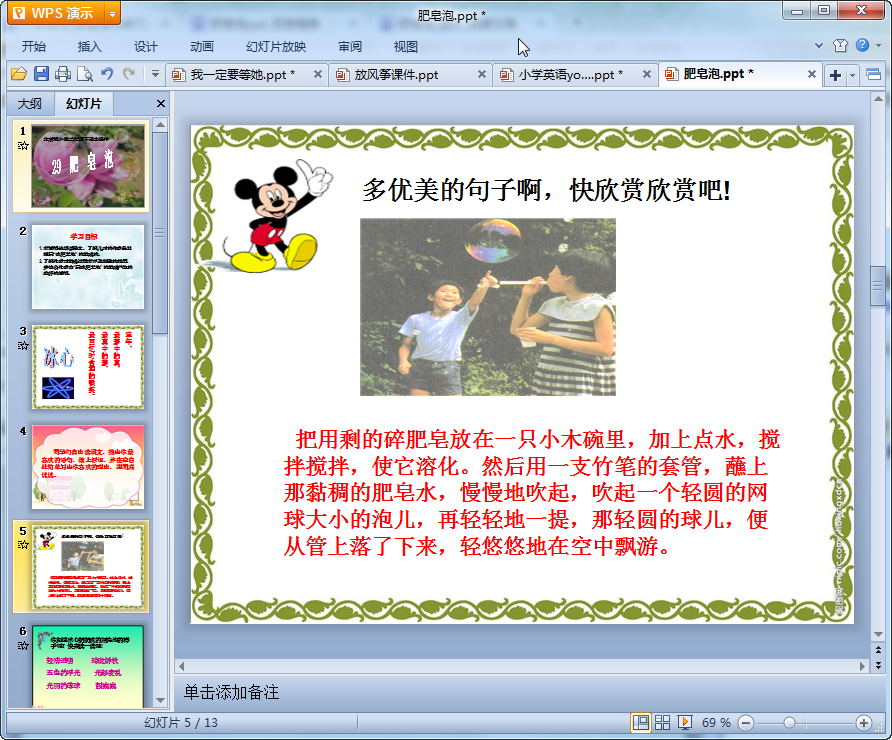Screen dimensions: 892x740
Task: Save the presentation with floppy disk icon
Action: point(41,74)
